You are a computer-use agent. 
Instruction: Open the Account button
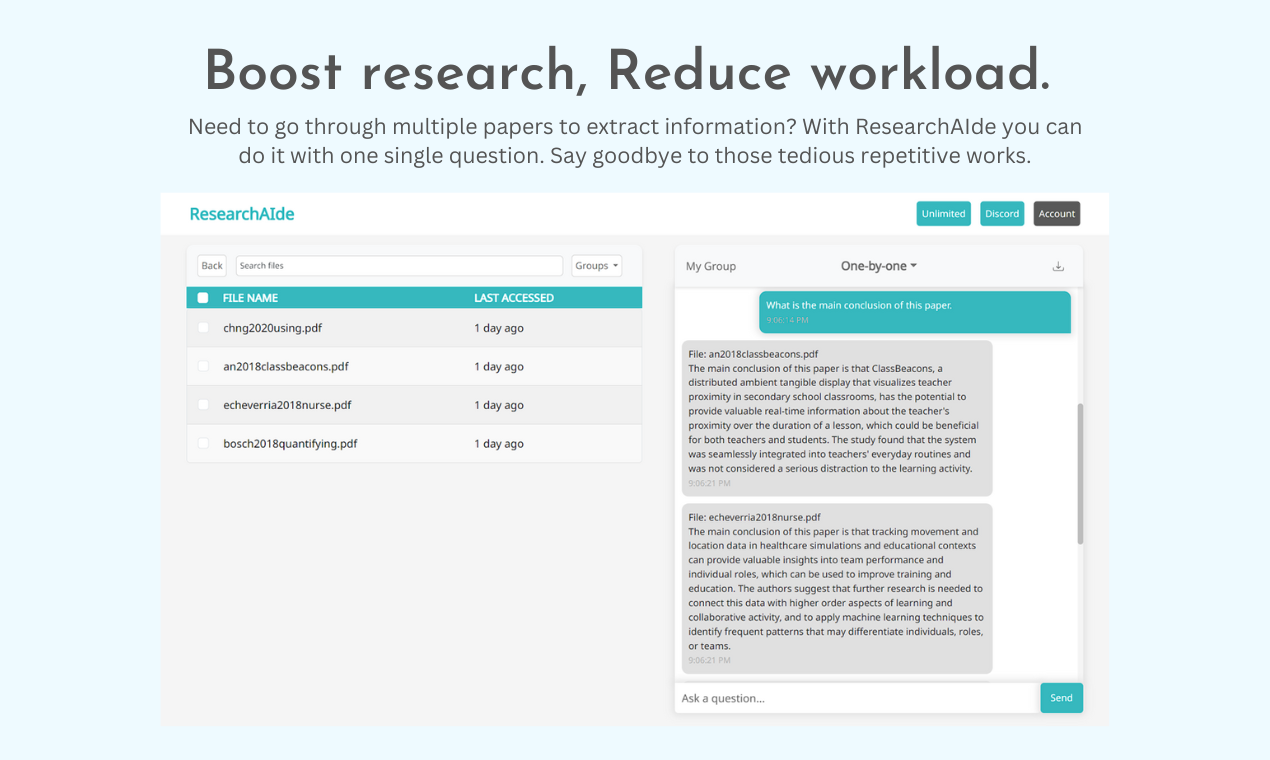pyautogui.click(x=1057, y=214)
